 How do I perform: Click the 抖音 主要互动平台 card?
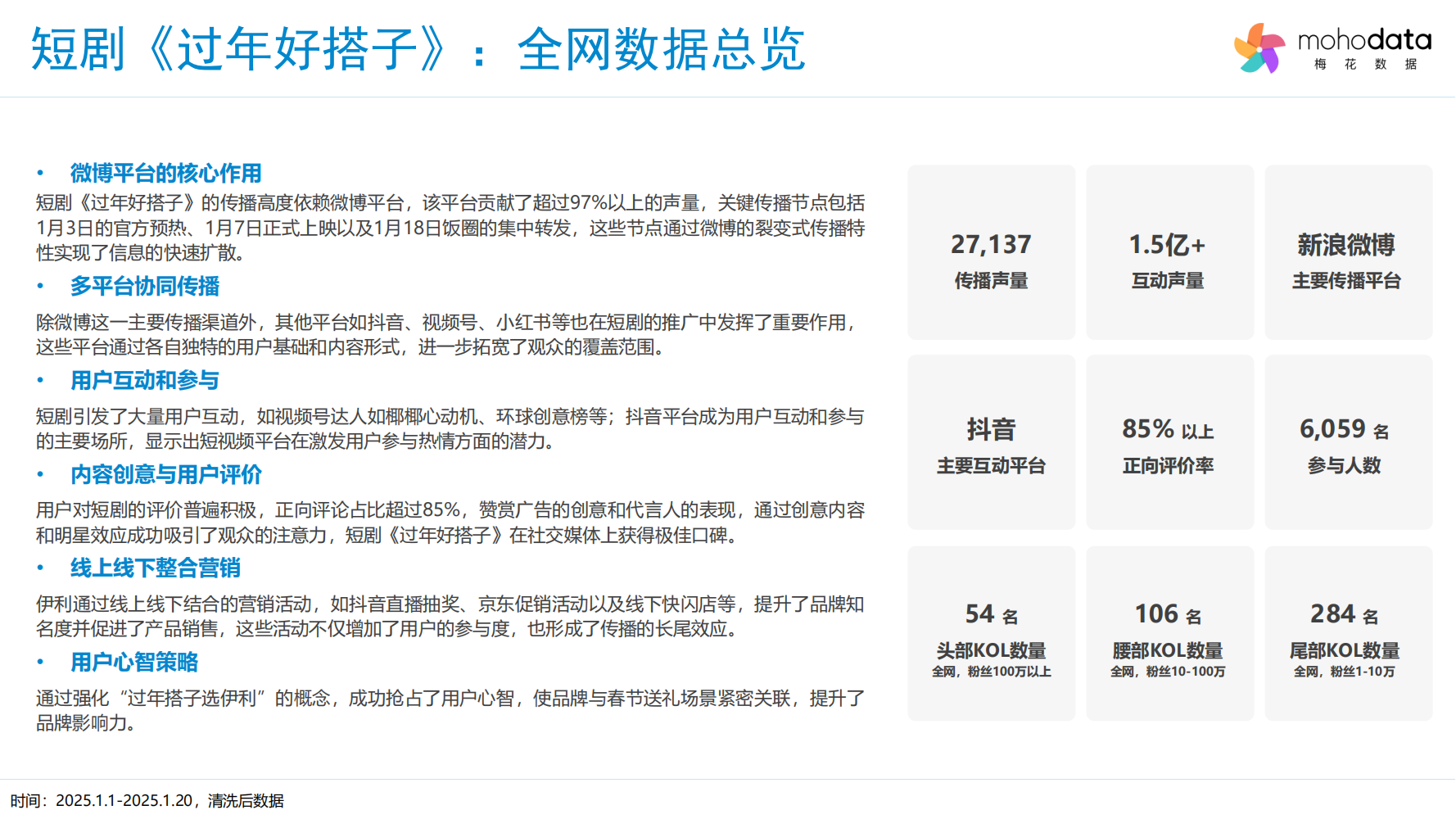991,442
